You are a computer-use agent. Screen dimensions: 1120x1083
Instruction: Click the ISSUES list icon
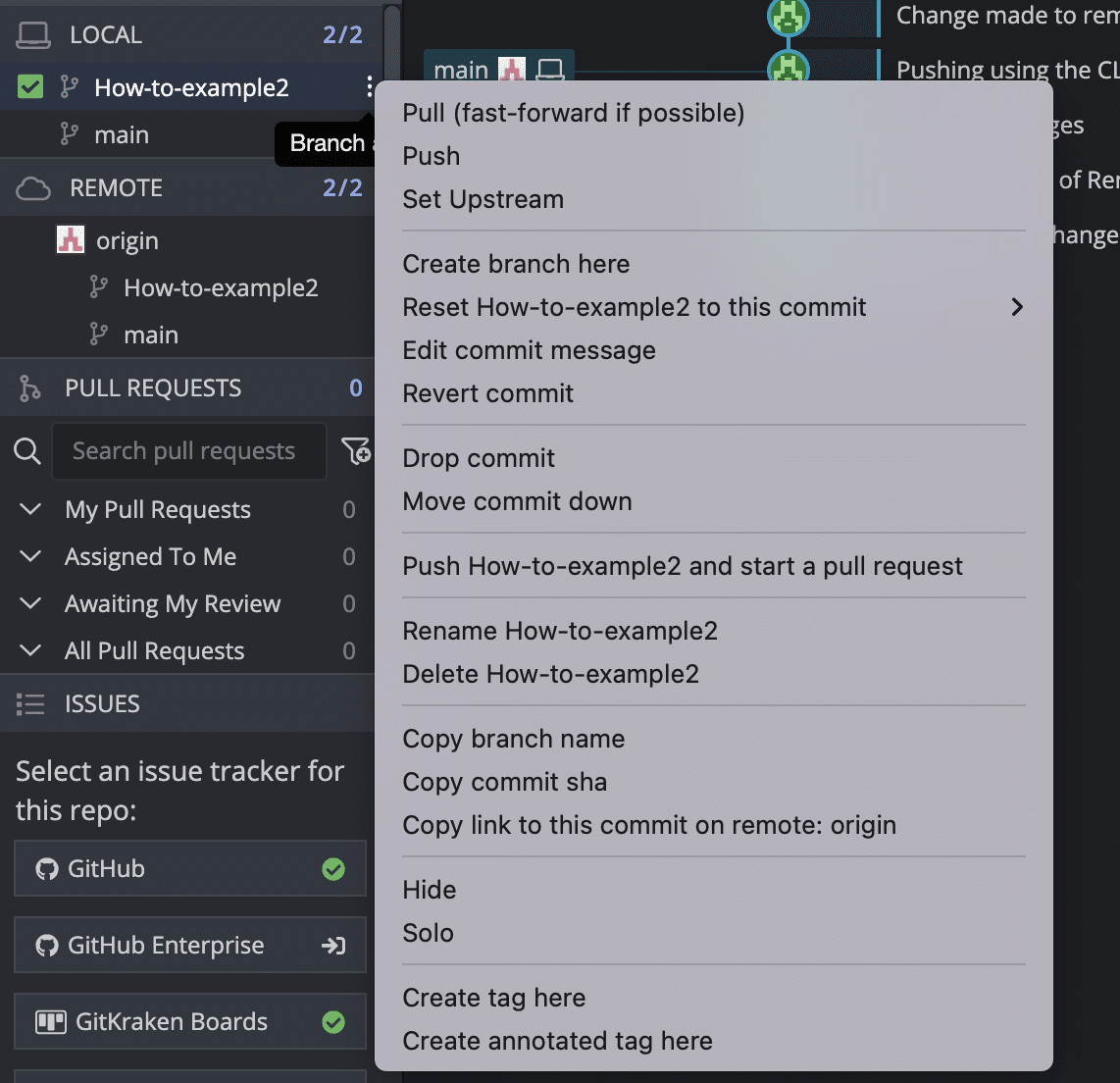[x=30, y=703]
